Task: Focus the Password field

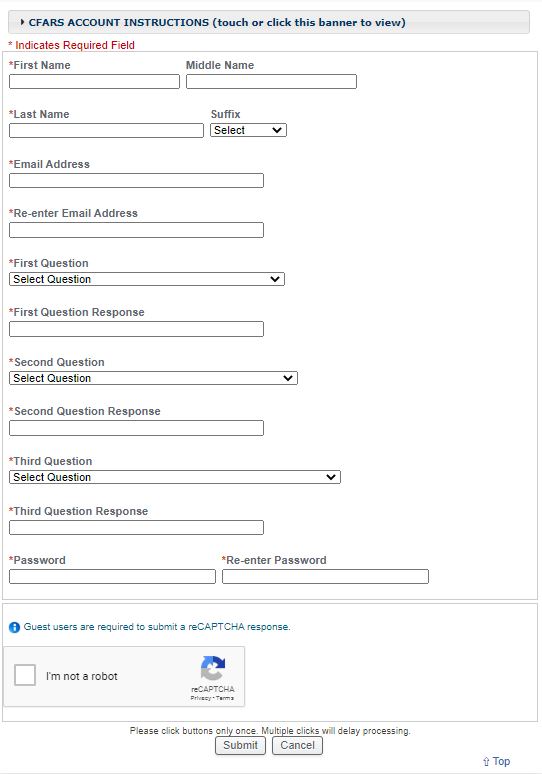Action: pyautogui.click(x=112, y=577)
